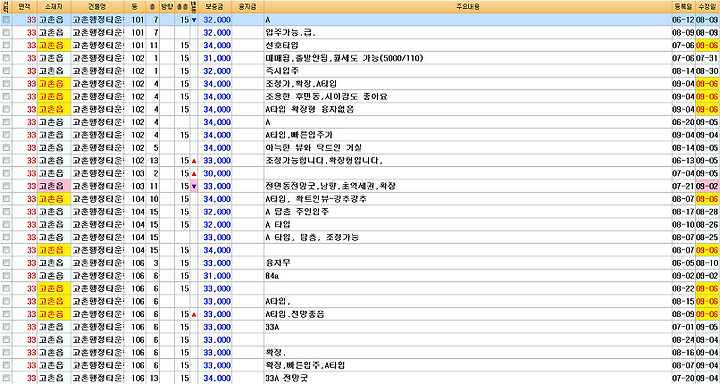Click the 조용한 후면동 note cell
This screenshot has width=720, height=384.
click(327, 97)
